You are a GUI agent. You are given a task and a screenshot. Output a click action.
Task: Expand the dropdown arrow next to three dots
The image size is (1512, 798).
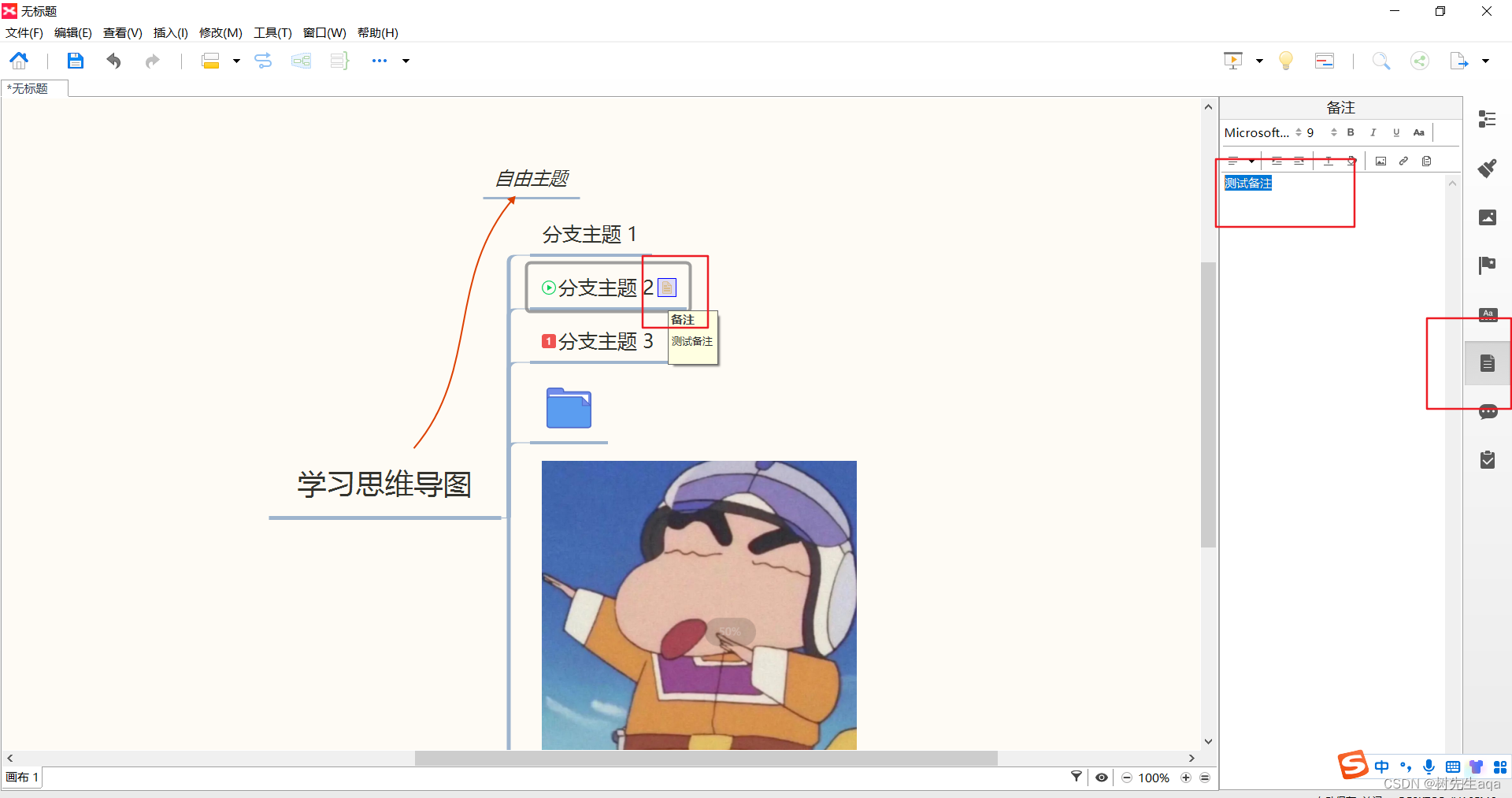[406, 61]
